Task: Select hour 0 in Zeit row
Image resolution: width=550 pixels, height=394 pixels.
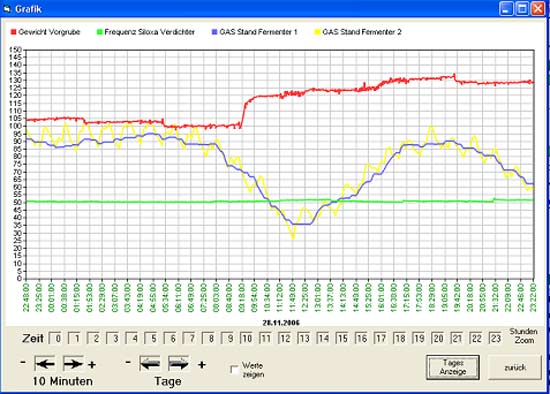Action: [x=56, y=339]
